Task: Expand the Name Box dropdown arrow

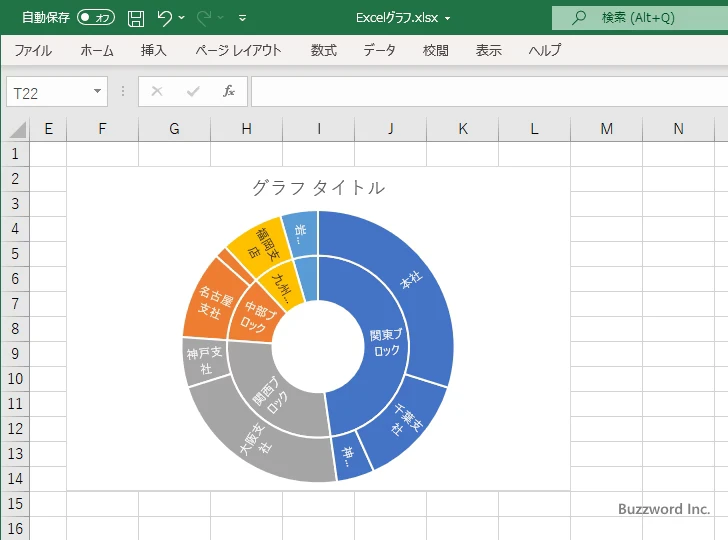Action: (97, 92)
